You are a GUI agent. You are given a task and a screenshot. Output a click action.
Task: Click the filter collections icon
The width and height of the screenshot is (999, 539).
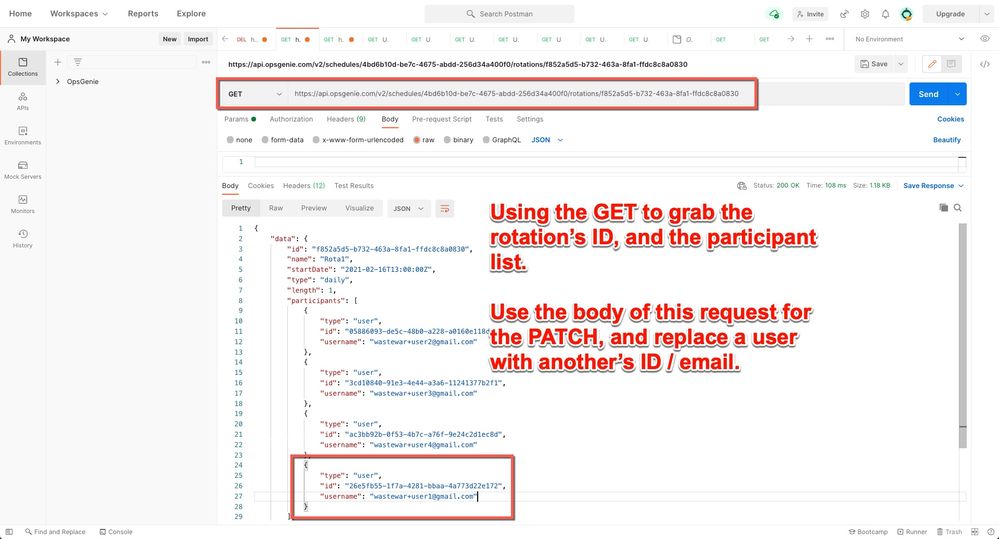78,62
